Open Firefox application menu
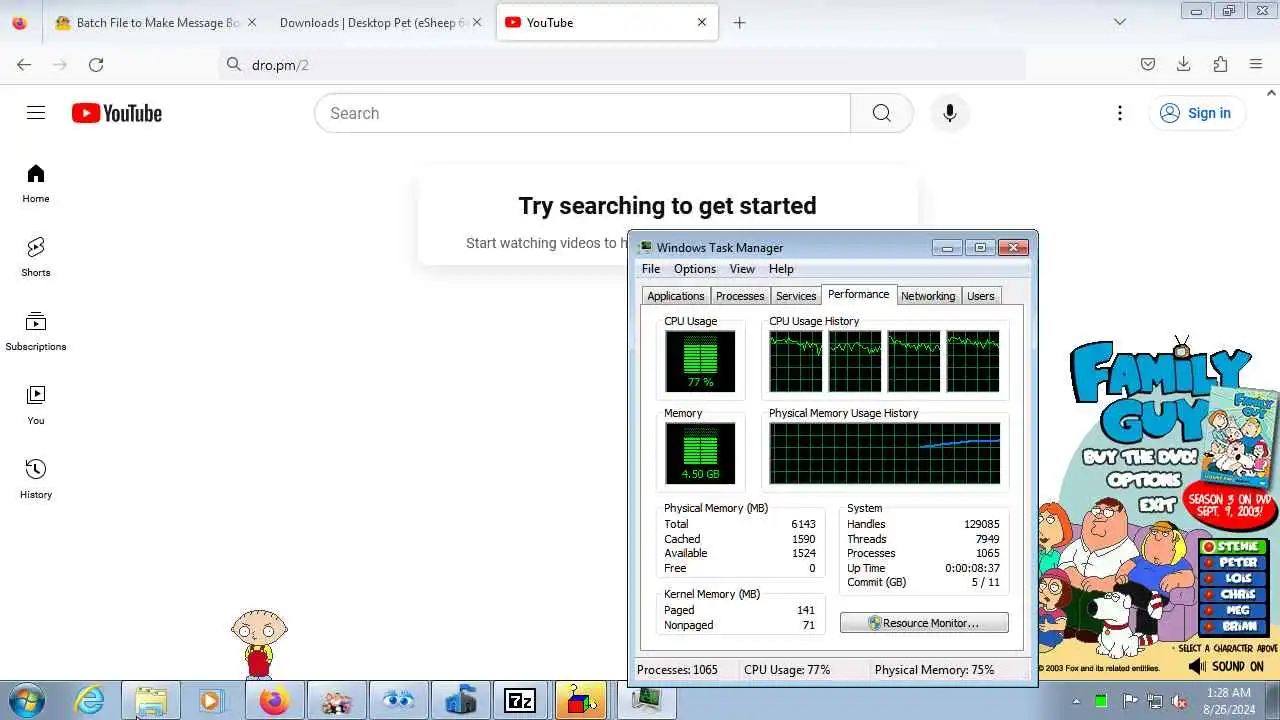 coord(1256,64)
